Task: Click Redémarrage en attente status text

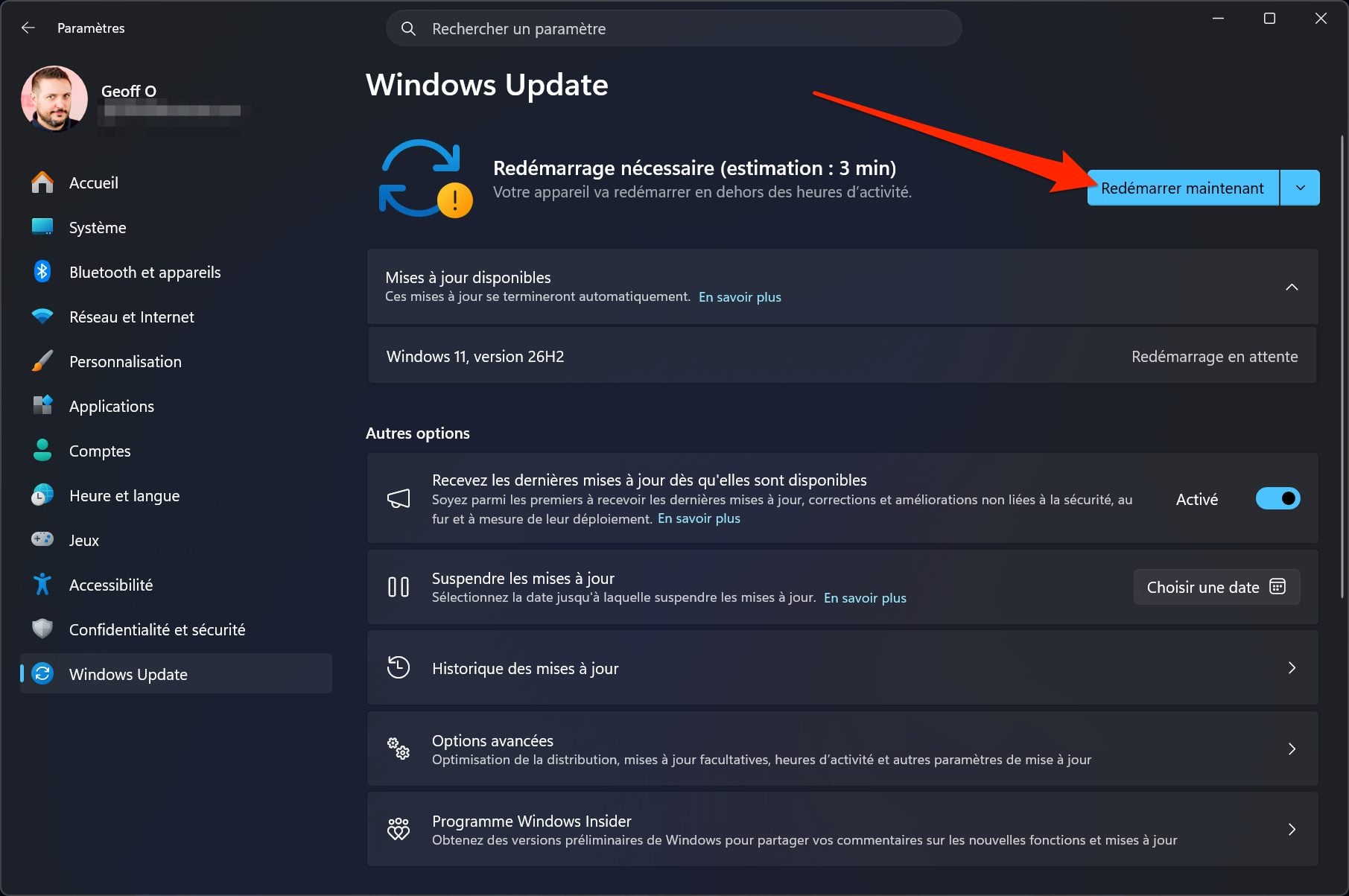Action: click(x=1214, y=356)
